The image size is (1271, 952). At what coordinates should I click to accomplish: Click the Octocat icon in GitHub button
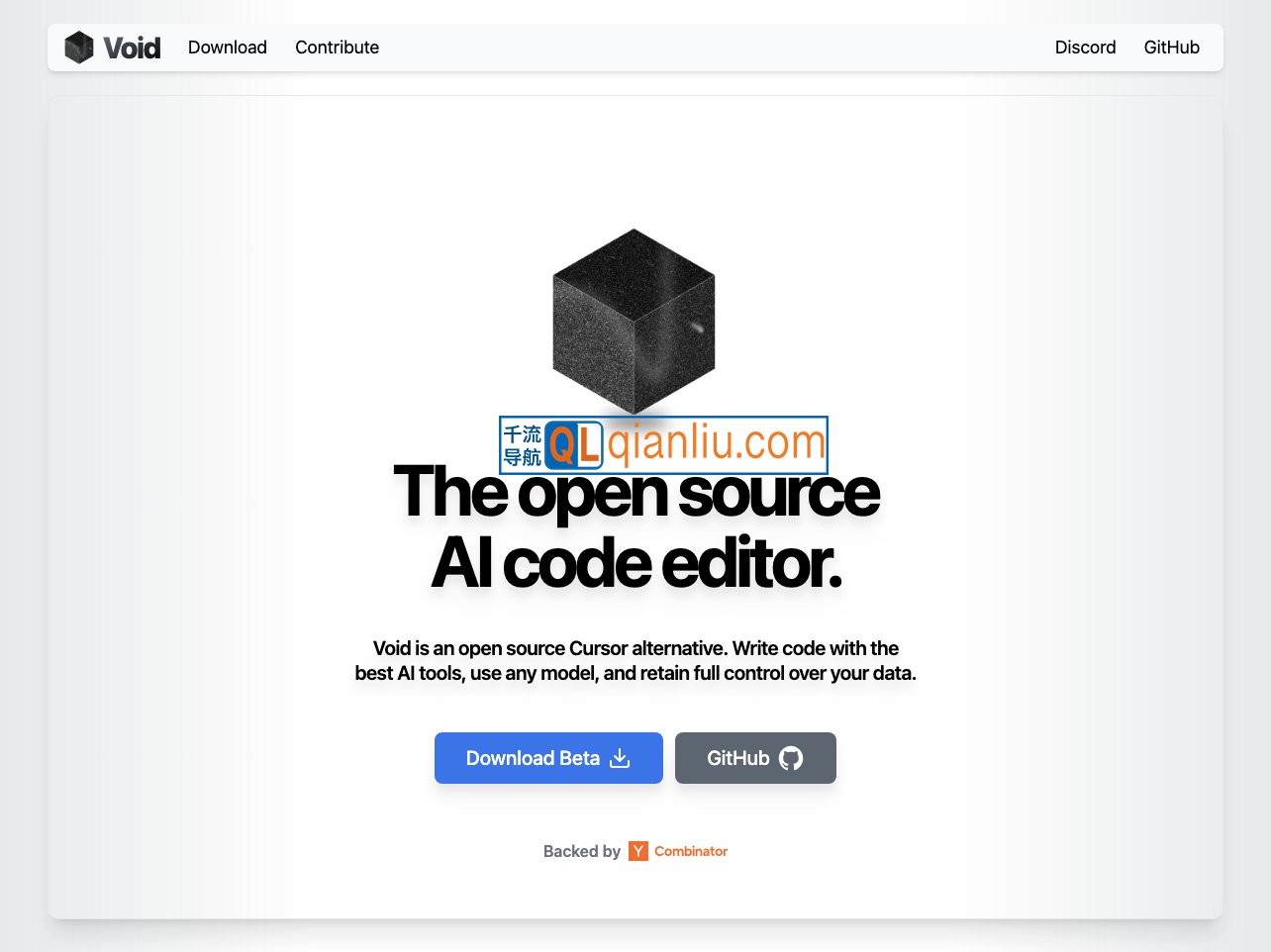(791, 758)
